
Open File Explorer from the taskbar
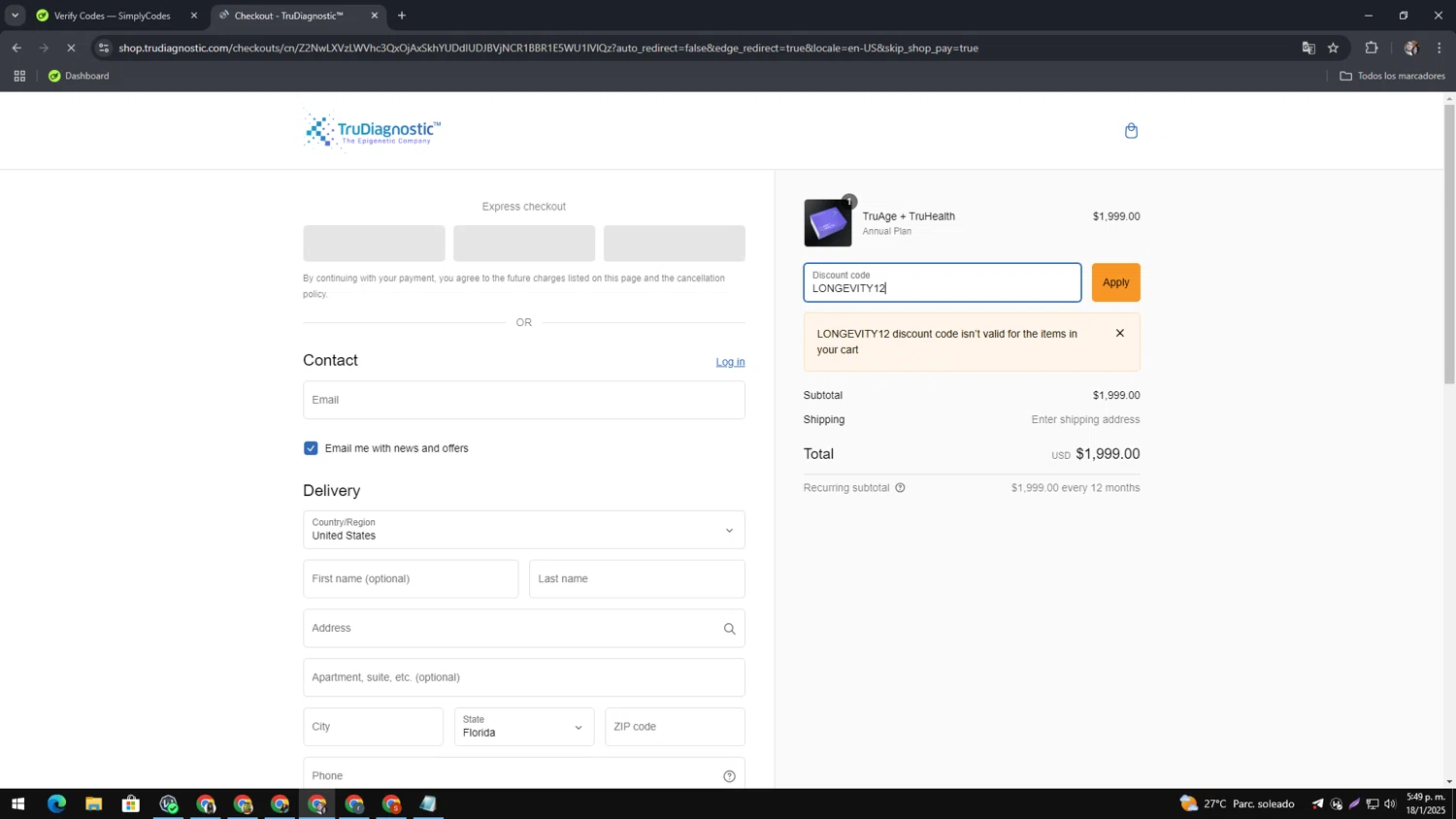click(x=93, y=804)
